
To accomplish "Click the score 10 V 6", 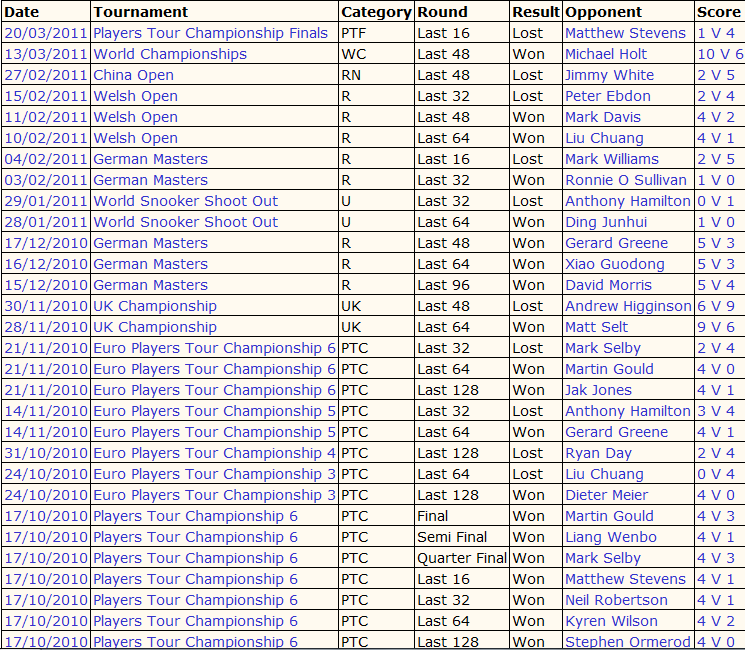I will (720, 54).
